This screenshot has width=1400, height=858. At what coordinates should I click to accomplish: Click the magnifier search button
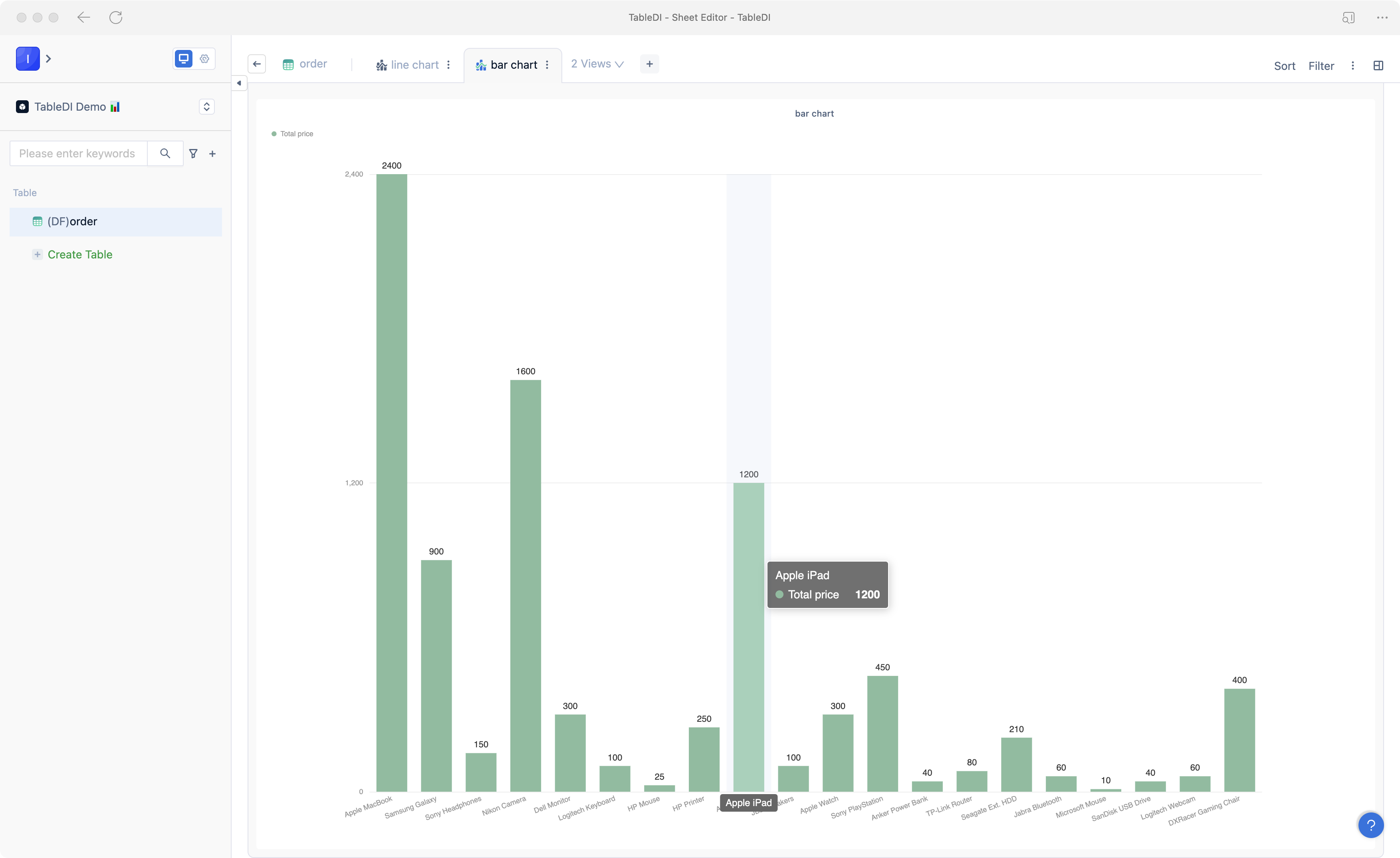click(165, 153)
